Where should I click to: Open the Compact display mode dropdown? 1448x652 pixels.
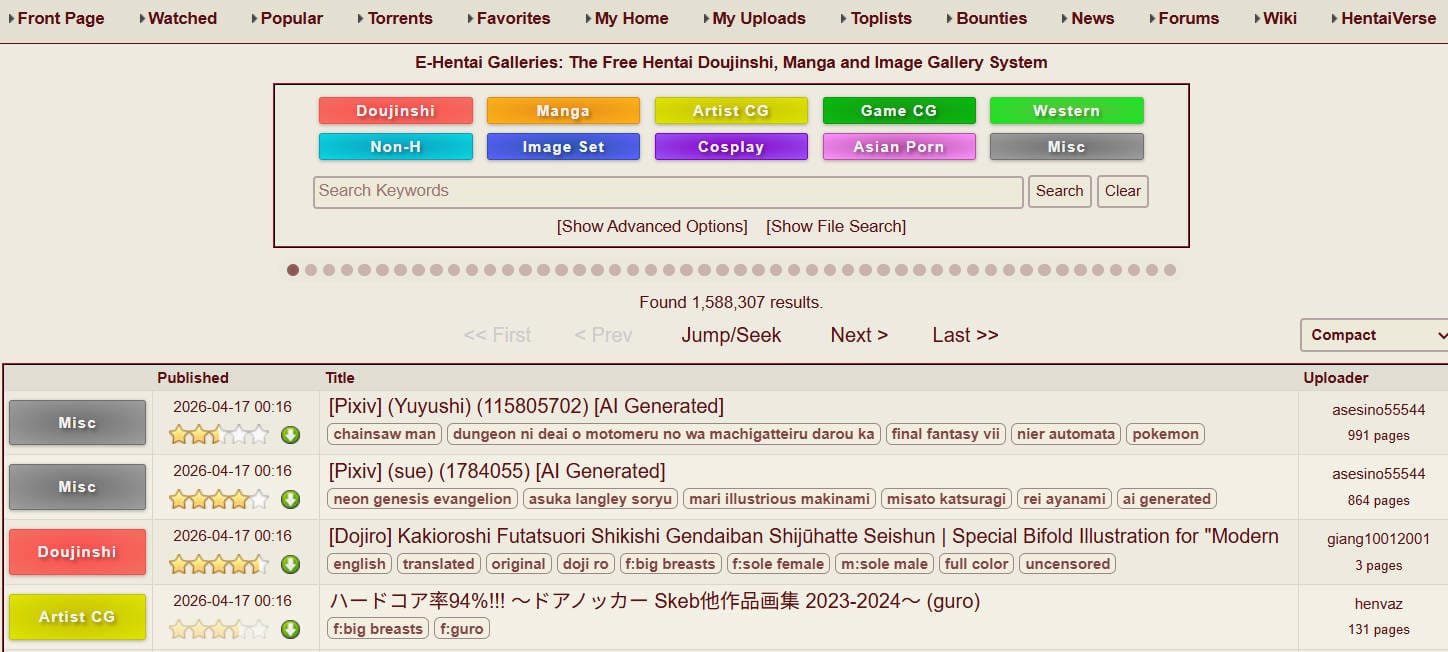click(x=1374, y=335)
